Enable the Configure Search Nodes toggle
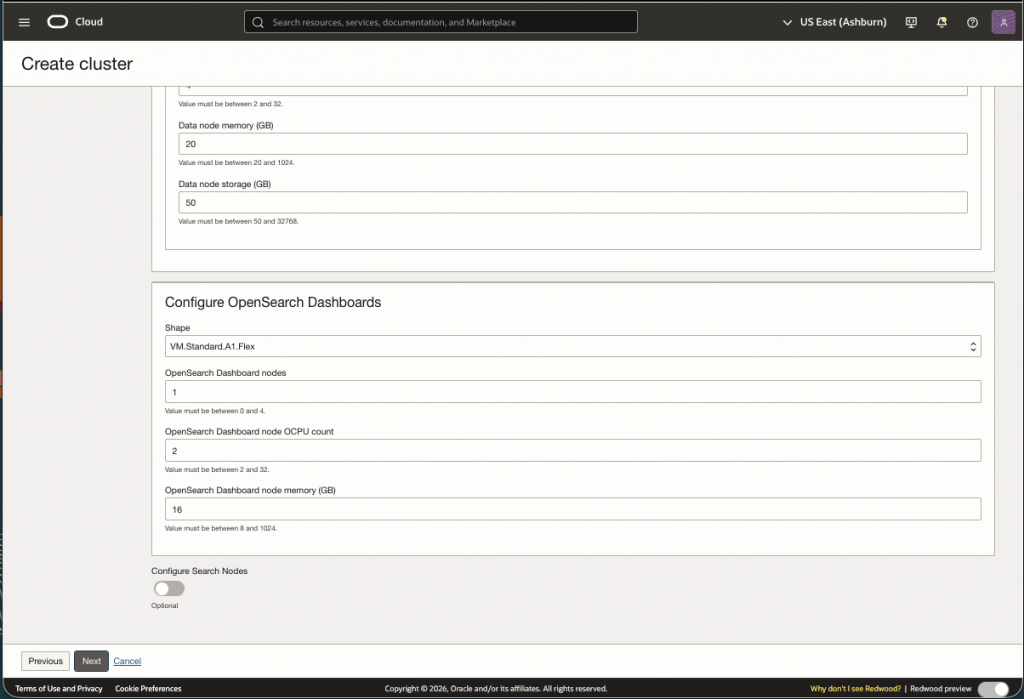Image resolution: width=1024 pixels, height=699 pixels. (x=169, y=589)
